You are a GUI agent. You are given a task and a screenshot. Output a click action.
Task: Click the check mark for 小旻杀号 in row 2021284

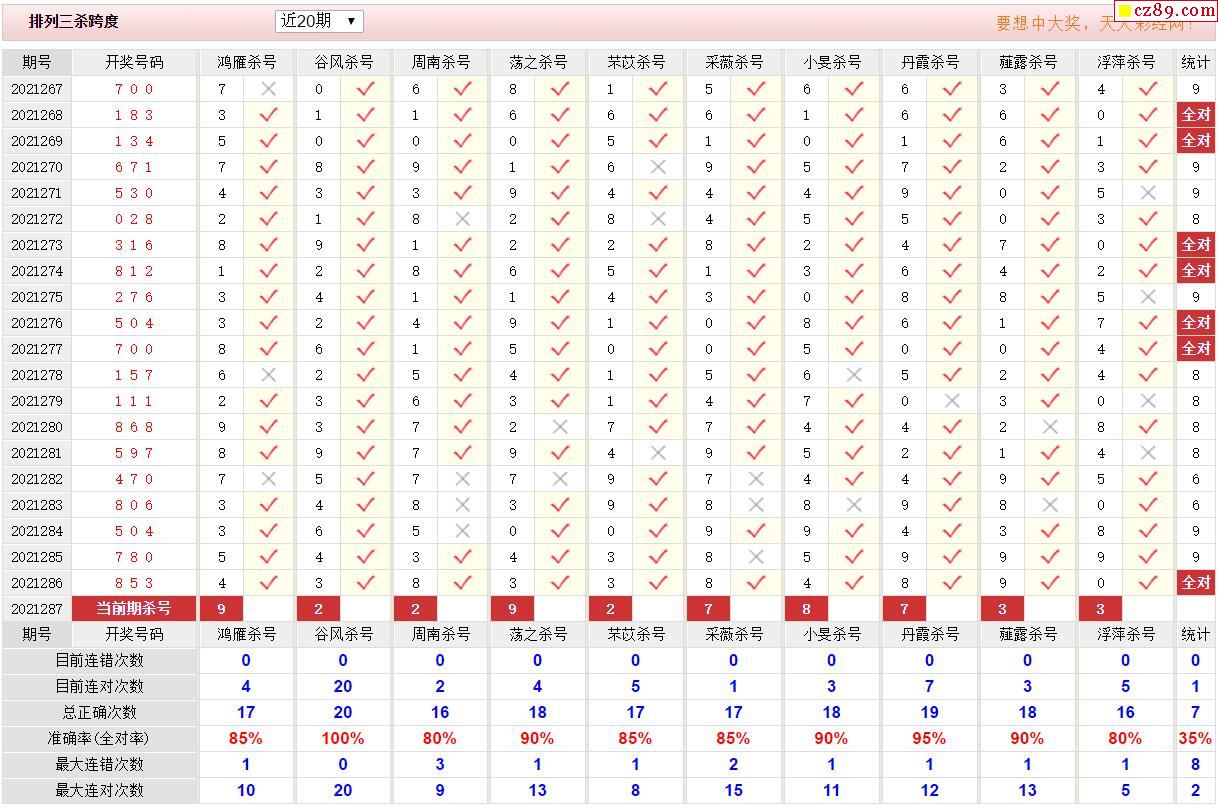point(854,531)
